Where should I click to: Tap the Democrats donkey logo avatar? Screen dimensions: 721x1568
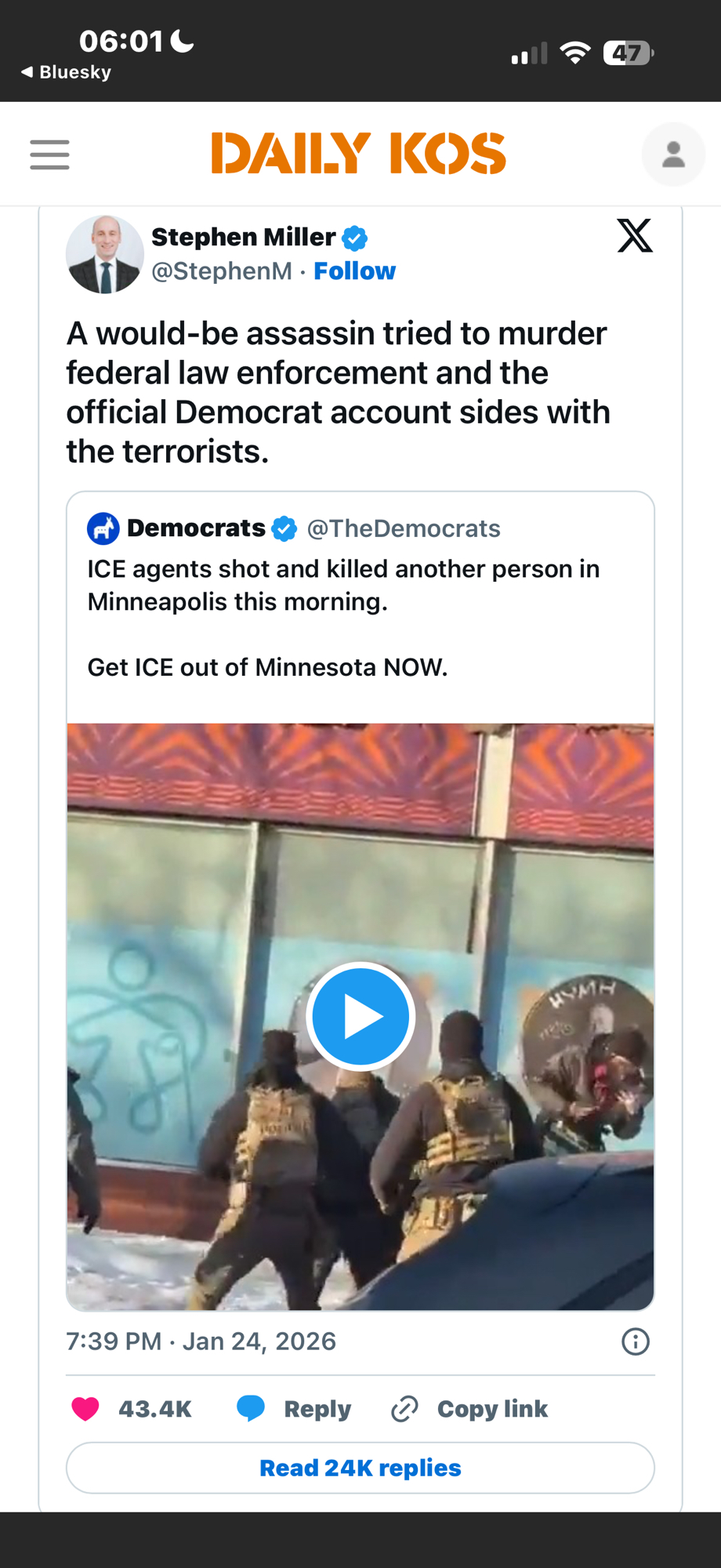coord(103,528)
